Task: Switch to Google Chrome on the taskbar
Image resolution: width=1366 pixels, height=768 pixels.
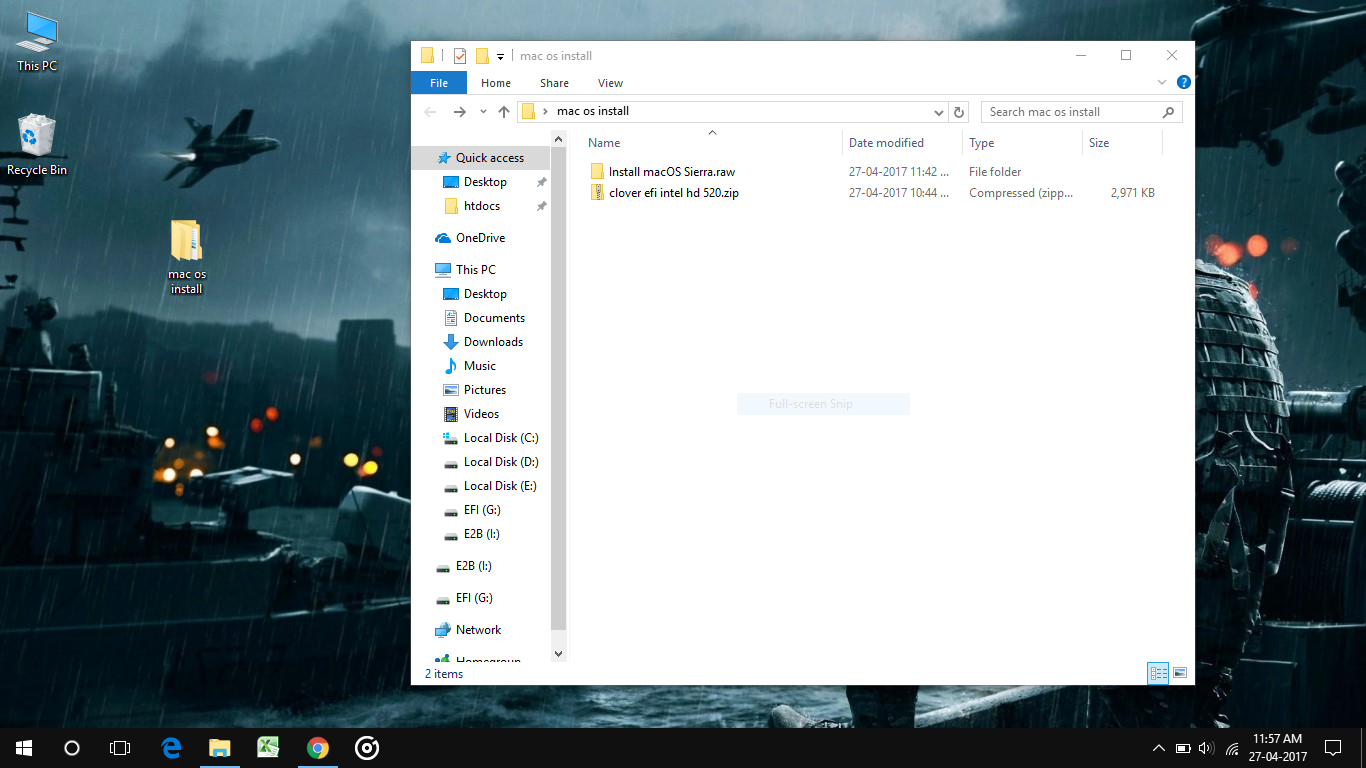Action: (318, 748)
